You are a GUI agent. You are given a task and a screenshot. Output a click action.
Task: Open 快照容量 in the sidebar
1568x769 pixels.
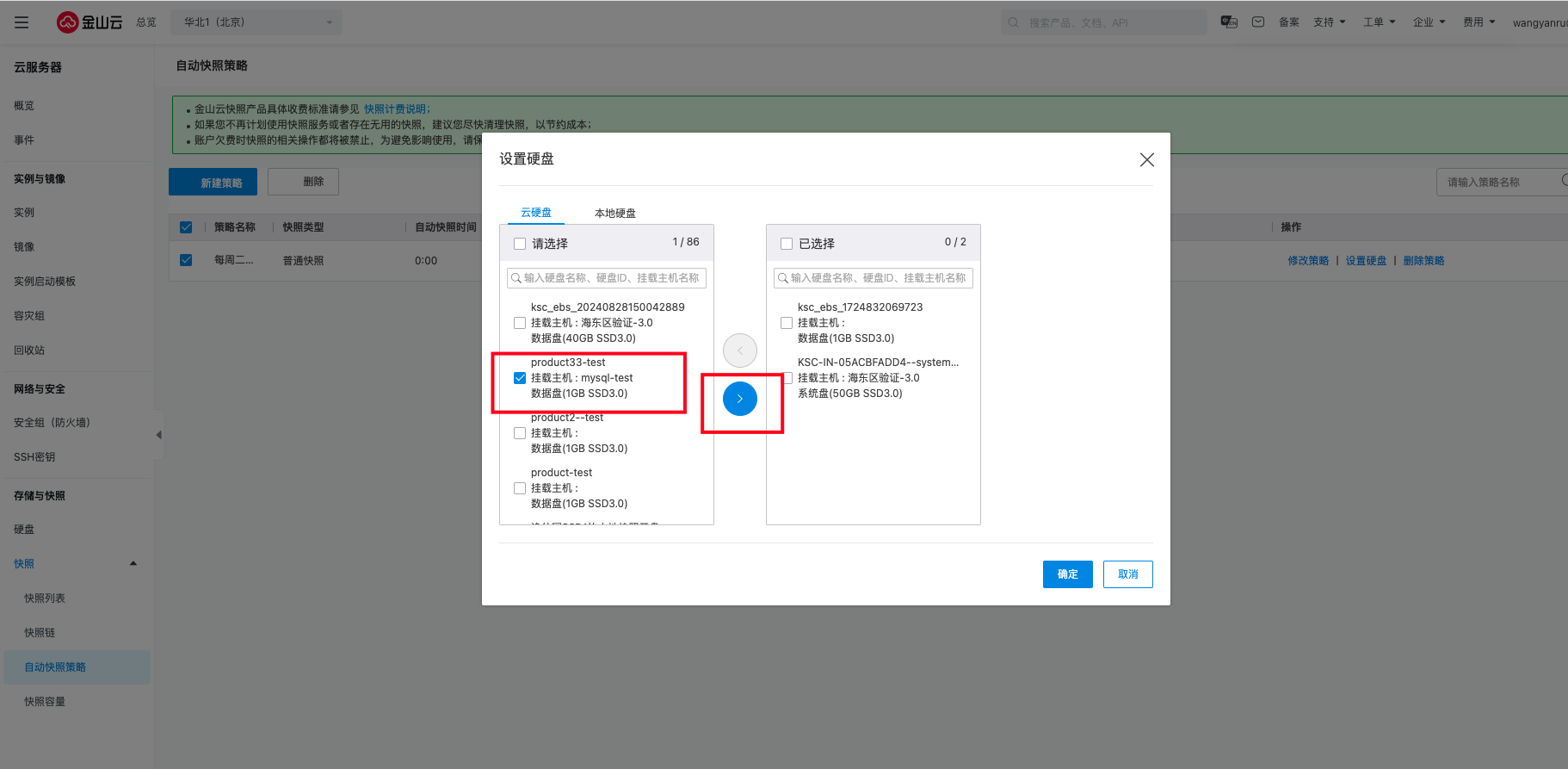pyautogui.click(x=45, y=702)
